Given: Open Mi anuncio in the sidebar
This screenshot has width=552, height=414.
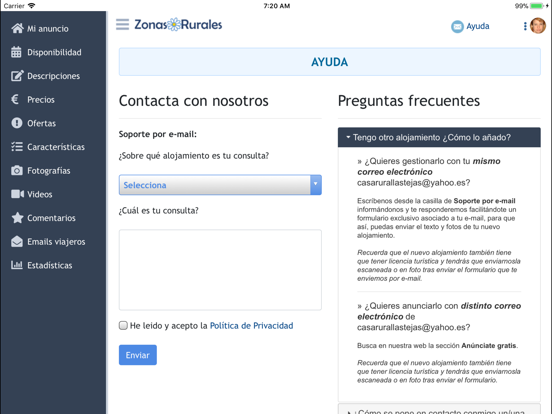Looking at the screenshot, I should 48,29.
